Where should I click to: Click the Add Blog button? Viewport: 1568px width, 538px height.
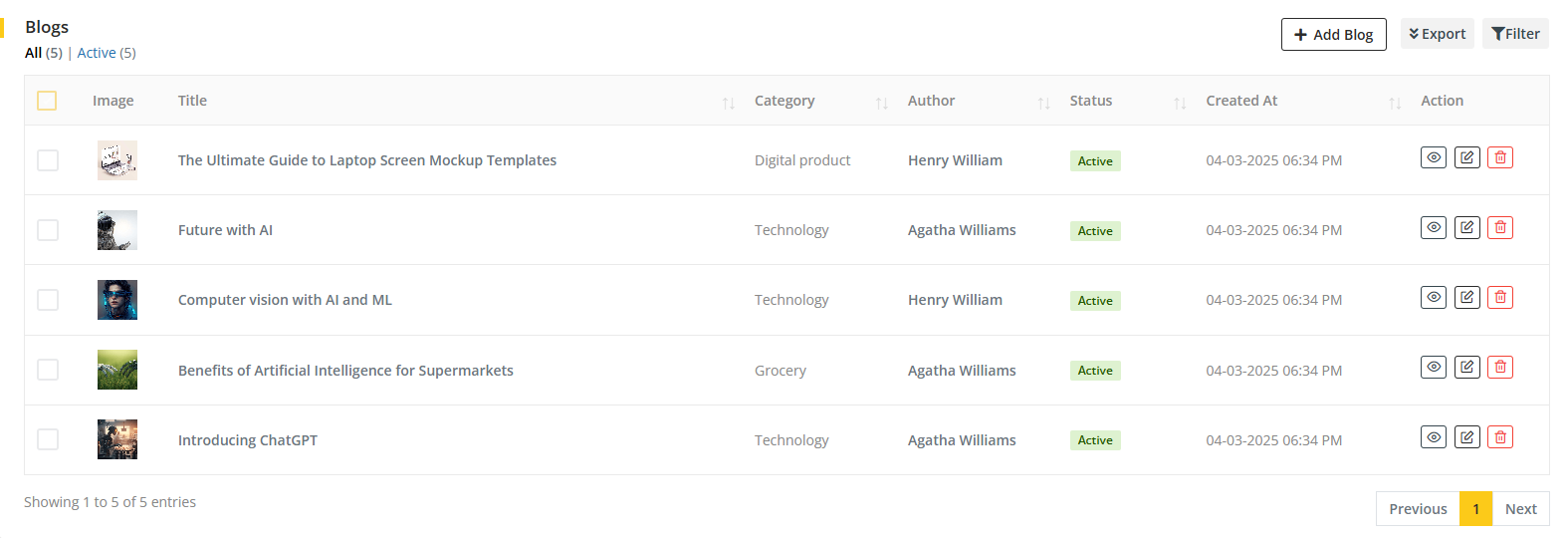(1333, 35)
